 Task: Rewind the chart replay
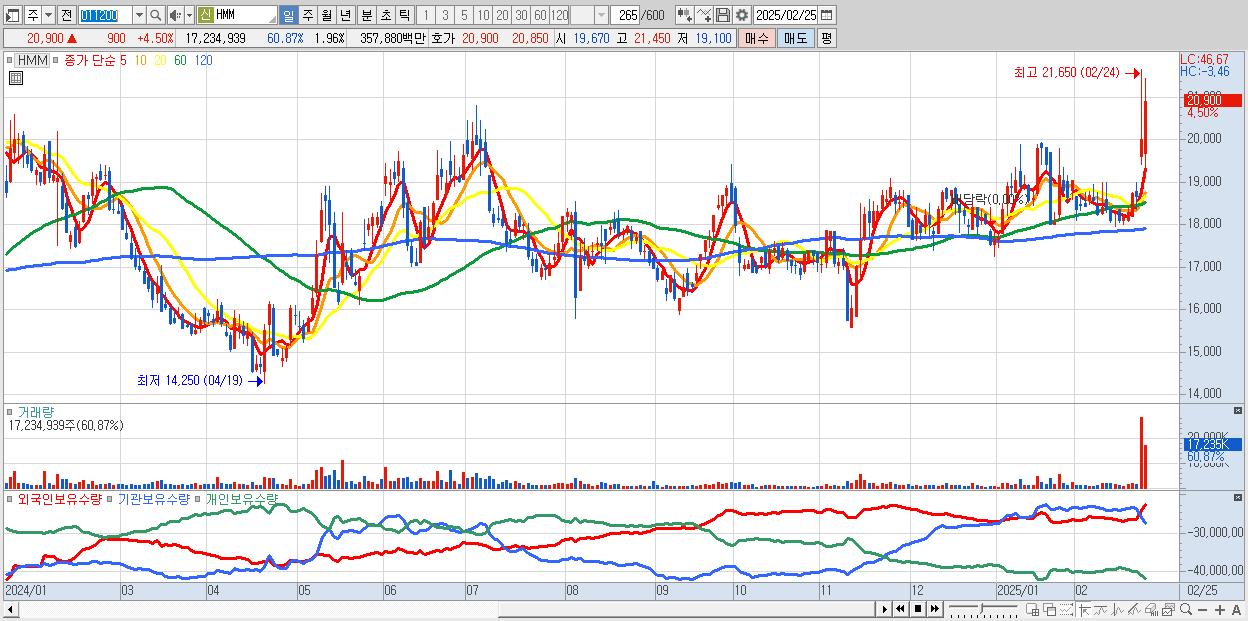tap(901, 609)
